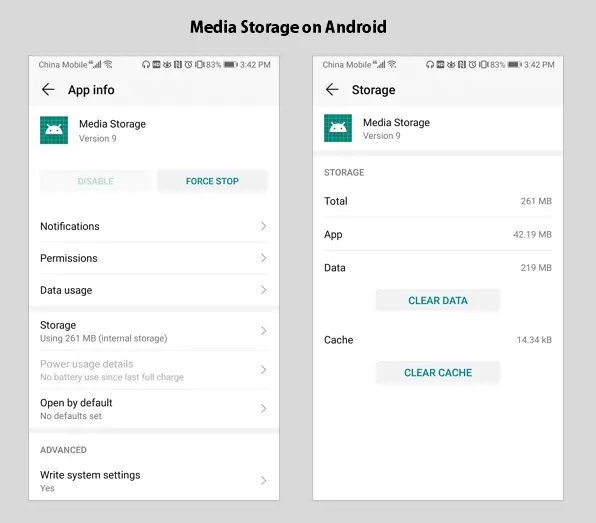Tap the NFC icon in App info status bar
The width and height of the screenshot is (596, 523).
click(178, 65)
